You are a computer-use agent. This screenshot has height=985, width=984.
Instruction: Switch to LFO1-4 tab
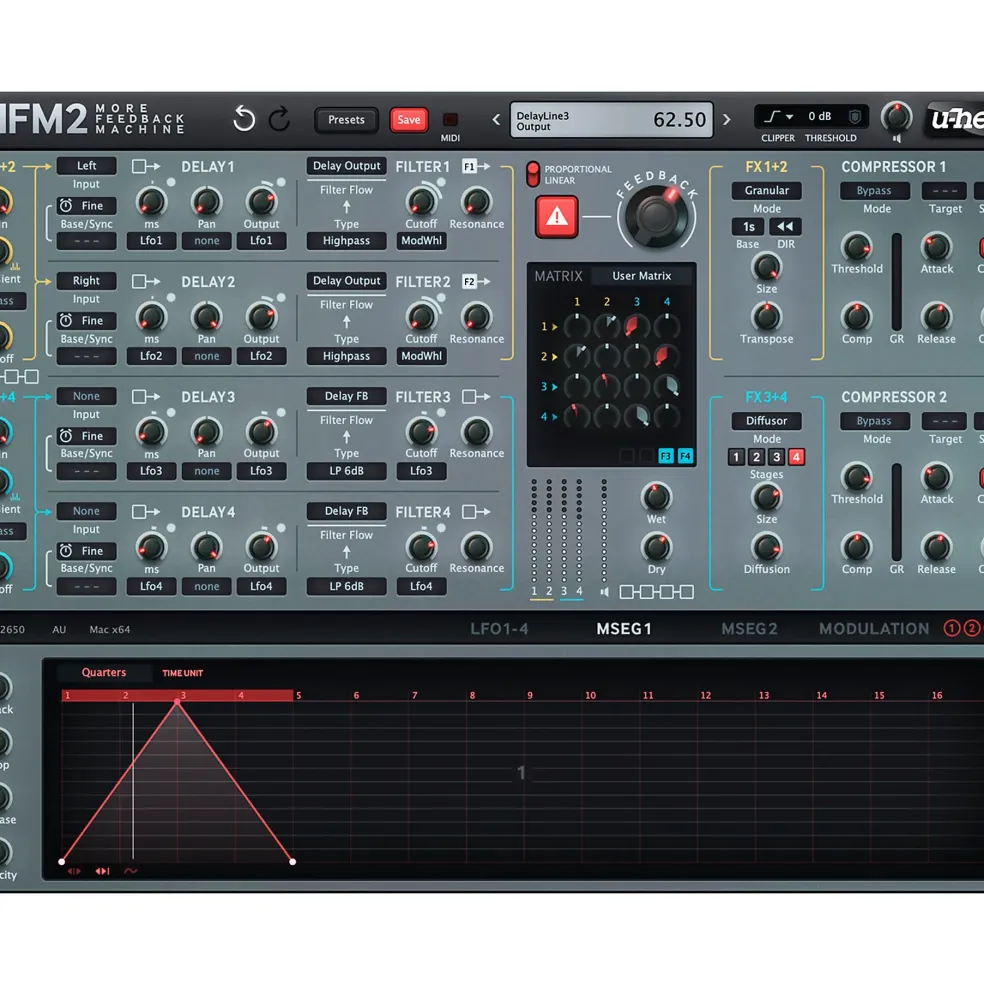tap(500, 629)
